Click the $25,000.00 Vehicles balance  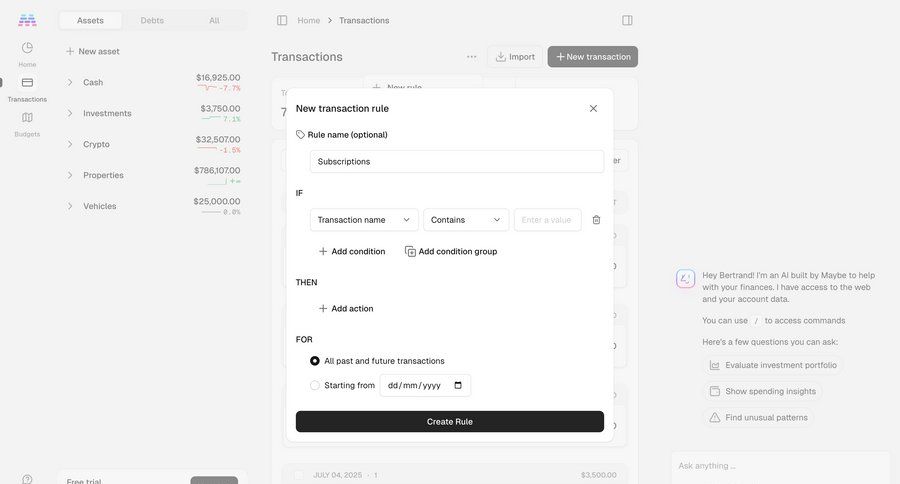[x=217, y=202]
